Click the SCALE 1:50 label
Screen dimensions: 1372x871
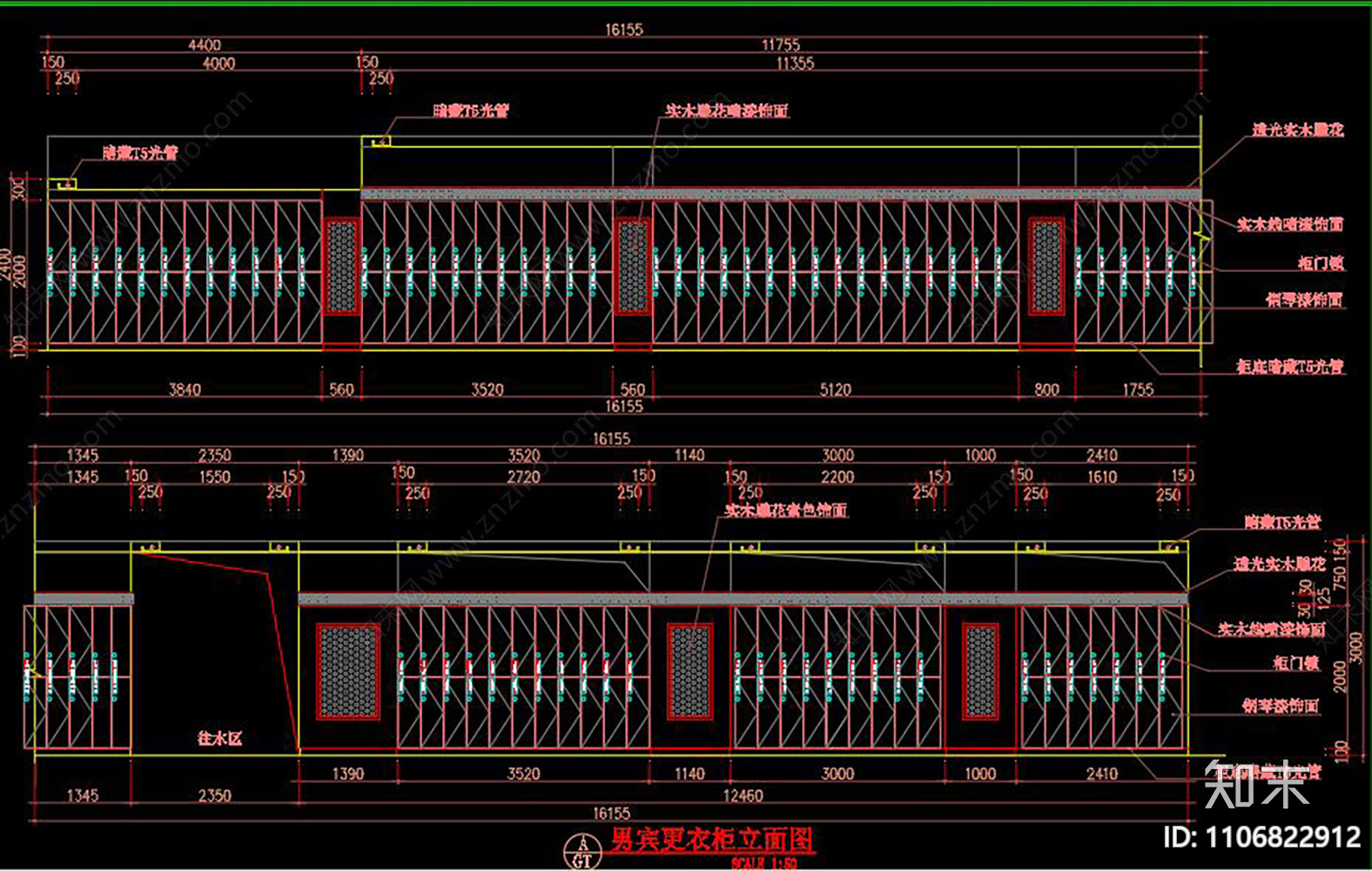pos(763,863)
